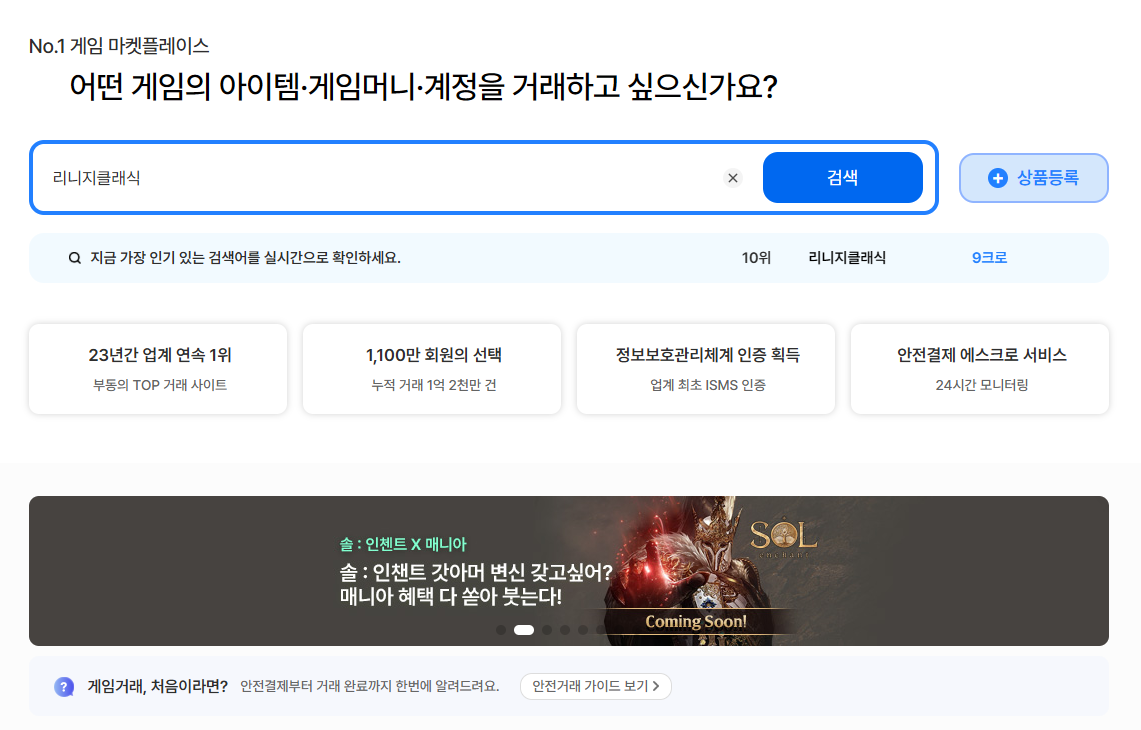Select trending keyword 리니지클래식 ranked 10위
The height and width of the screenshot is (730, 1141).
point(847,258)
